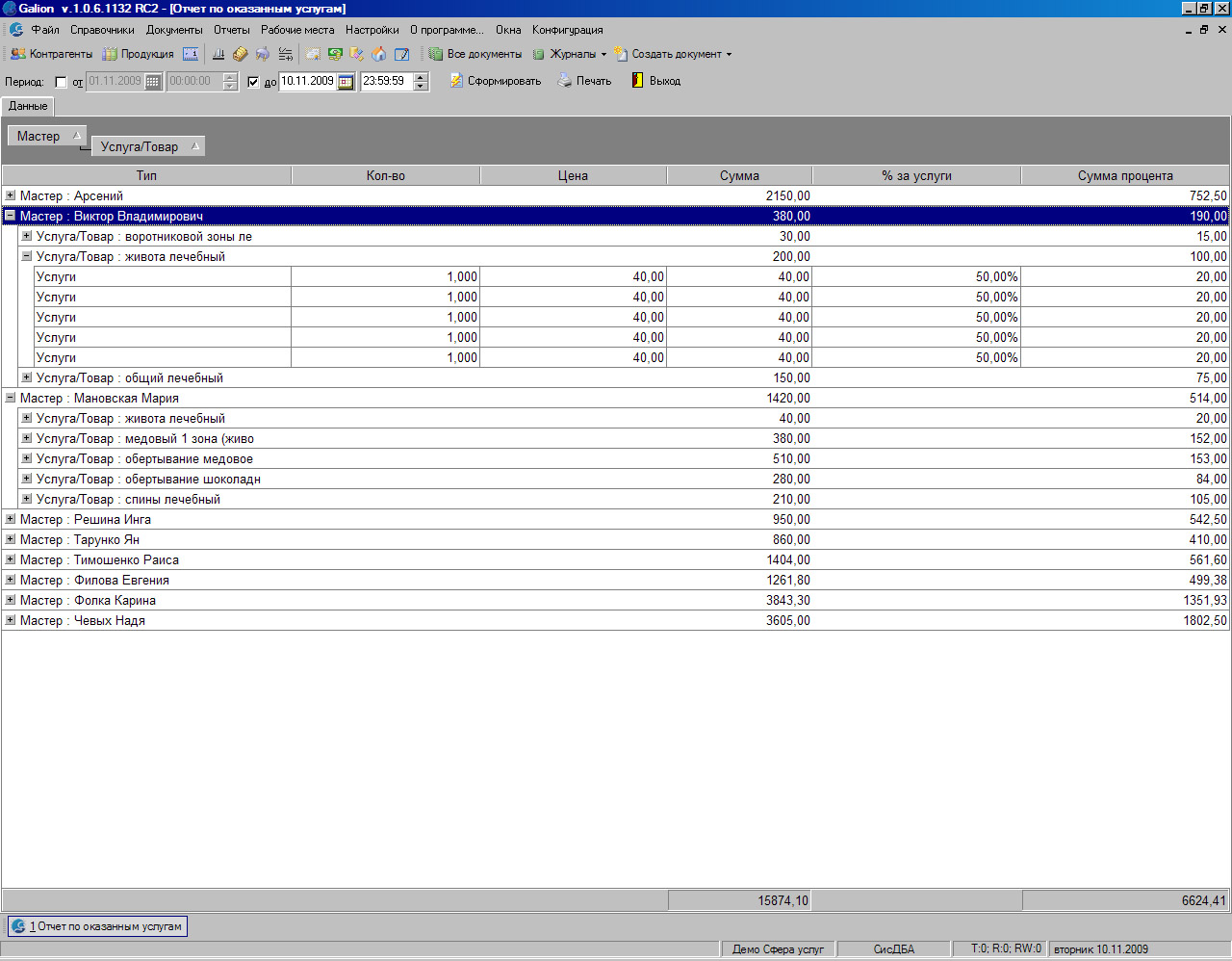This screenshot has height=961, width=1232.
Task: Sort by the Кол-во column header
Action: pyautogui.click(x=385, y=175)
